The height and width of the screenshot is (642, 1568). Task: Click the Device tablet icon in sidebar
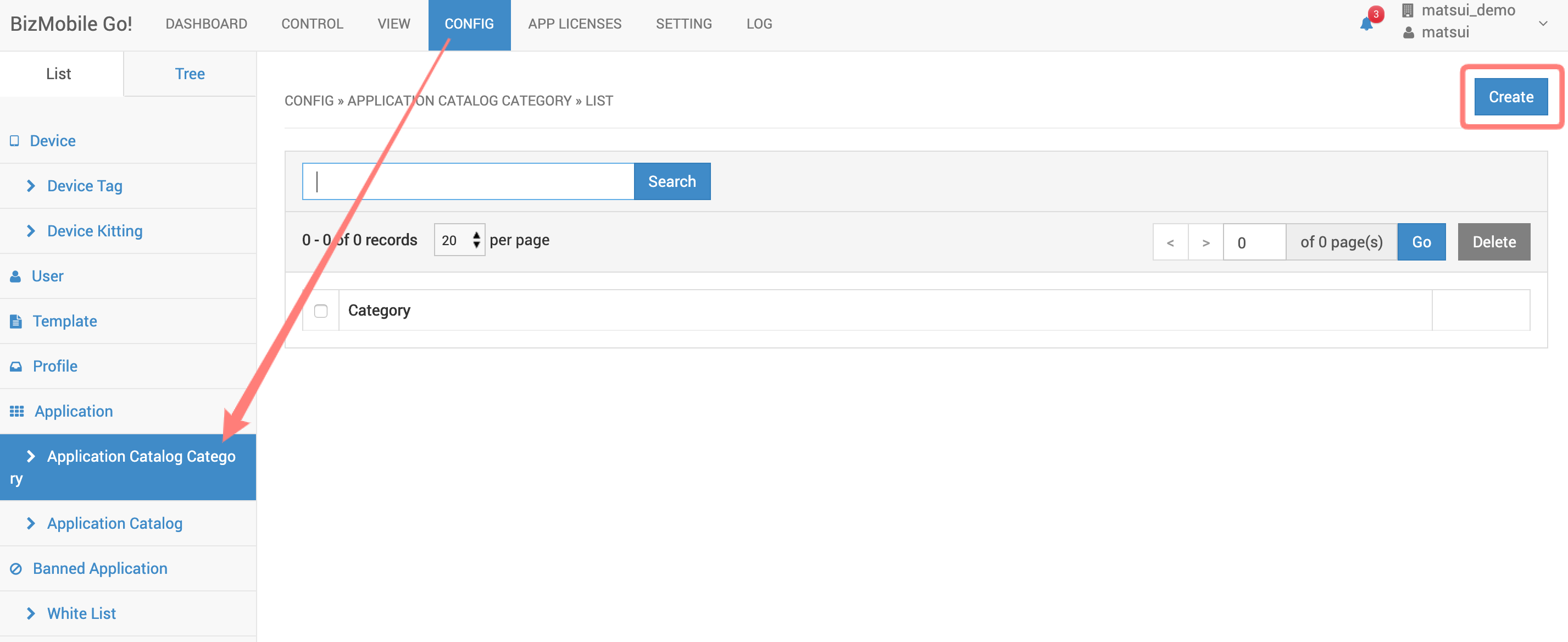tap(15, 141)
